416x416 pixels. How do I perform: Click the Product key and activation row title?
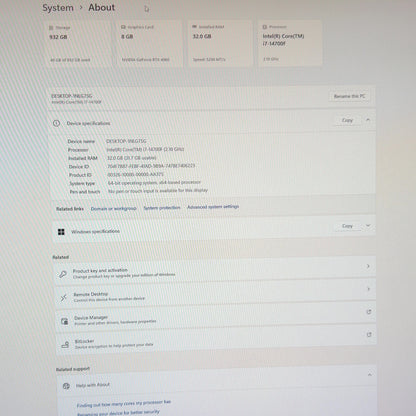(100, 271)
